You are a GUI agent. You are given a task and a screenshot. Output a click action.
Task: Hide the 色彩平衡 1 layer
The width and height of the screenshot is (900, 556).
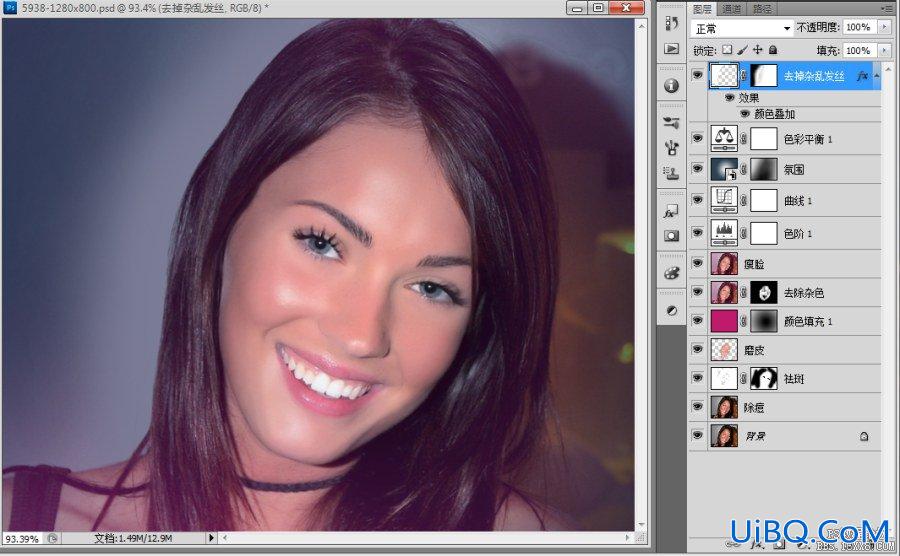(x=697, y=138)
